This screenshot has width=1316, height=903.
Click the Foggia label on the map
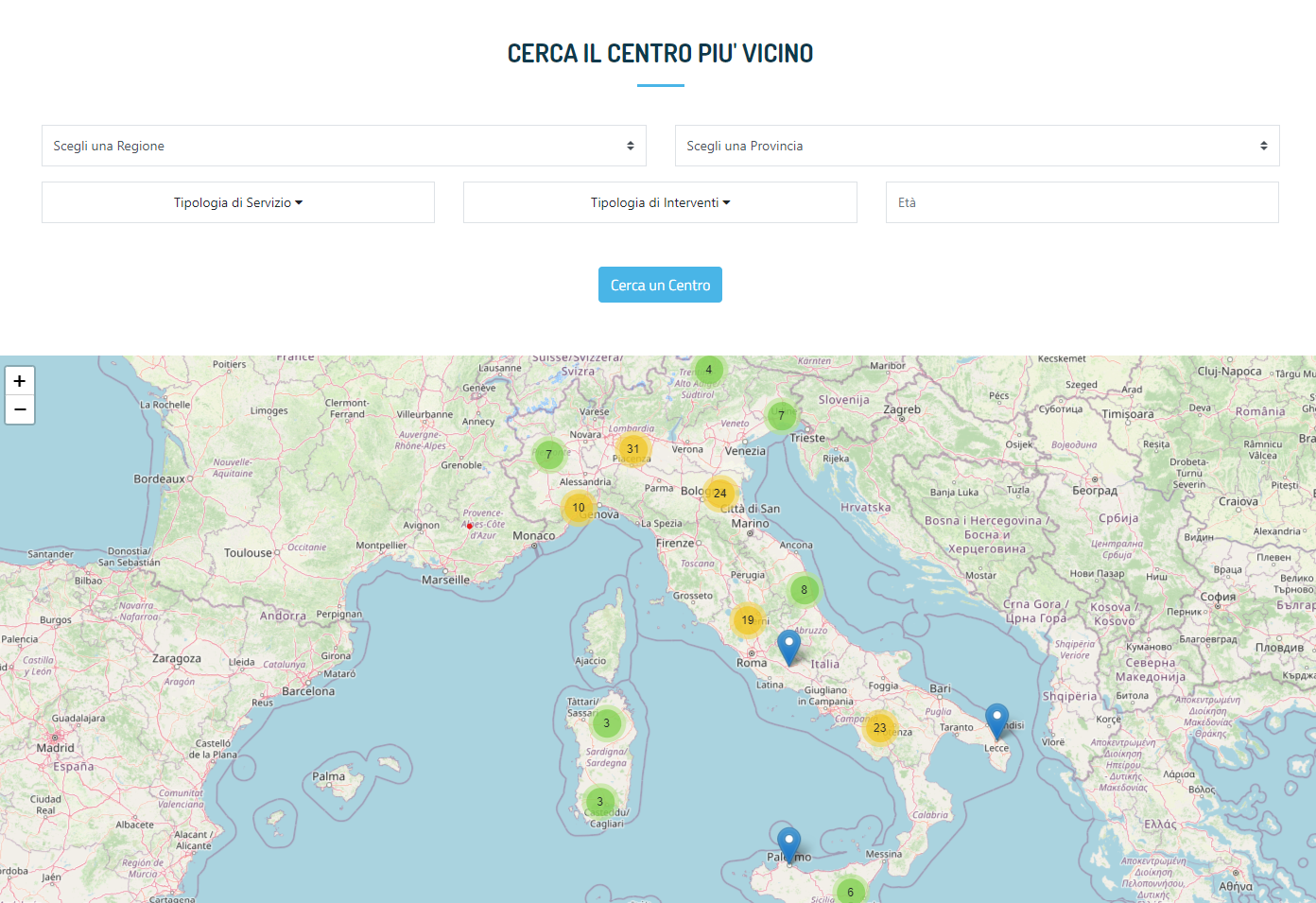pos(884,686)
